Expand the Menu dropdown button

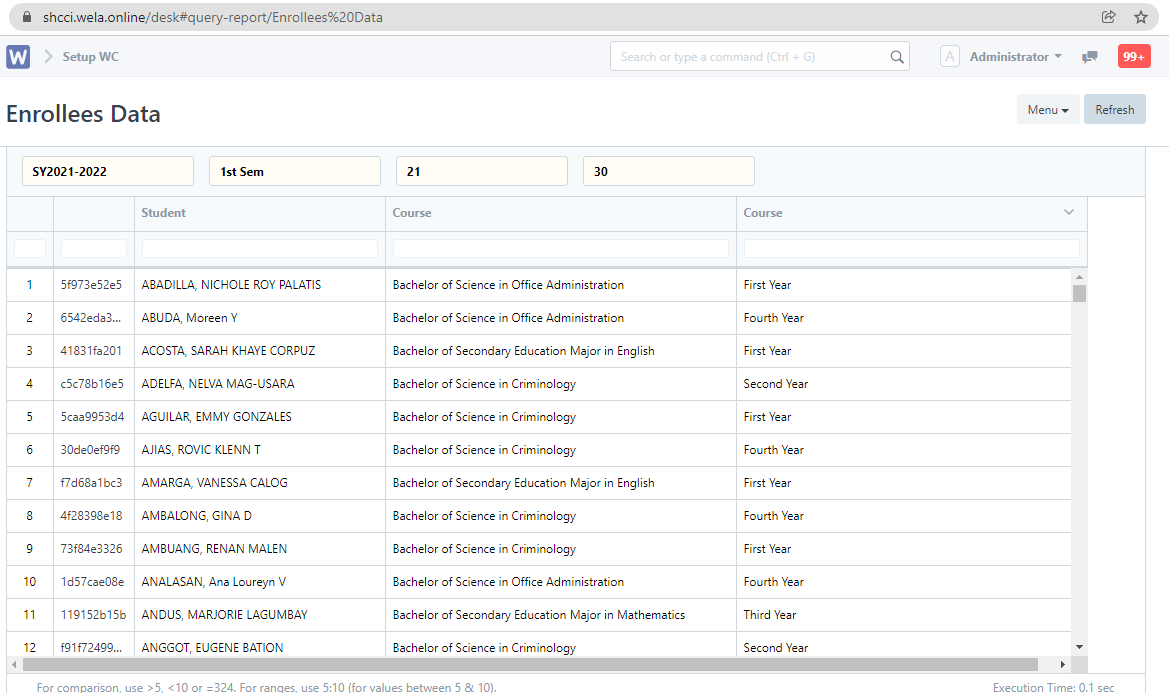(x=1047, y=110)
